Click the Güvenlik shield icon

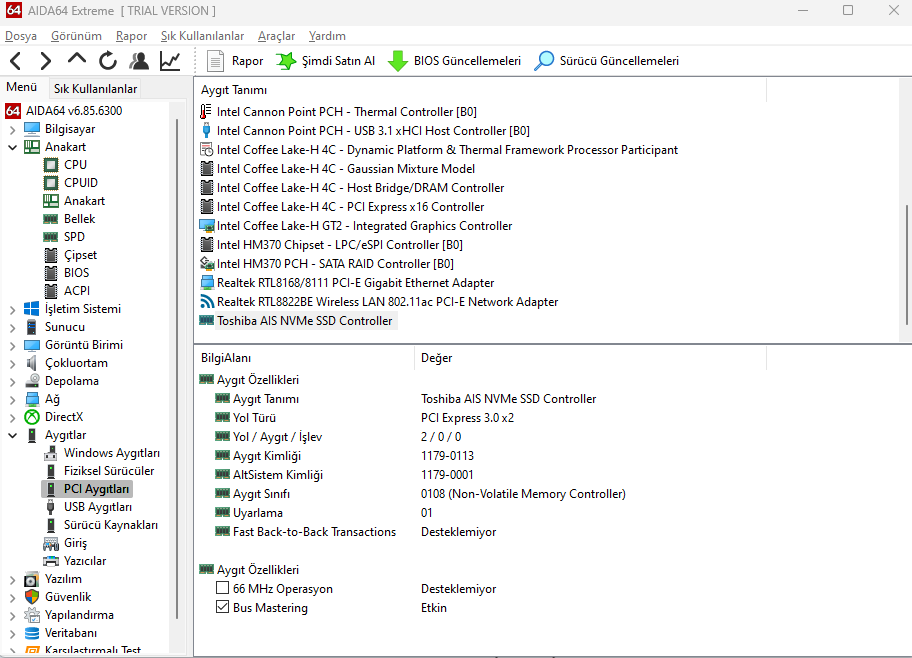pos(32,597)
